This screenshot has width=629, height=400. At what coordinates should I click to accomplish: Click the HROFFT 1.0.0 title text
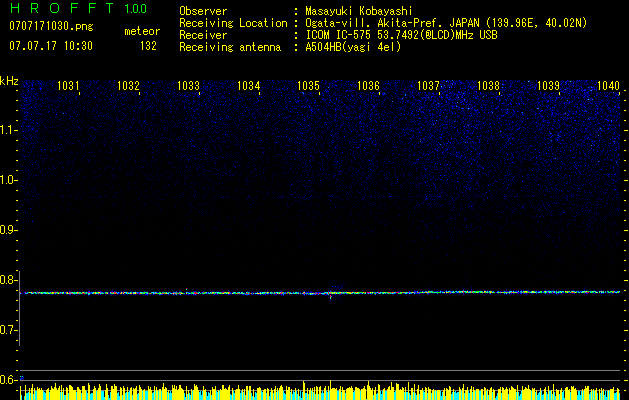coord(79,8)
